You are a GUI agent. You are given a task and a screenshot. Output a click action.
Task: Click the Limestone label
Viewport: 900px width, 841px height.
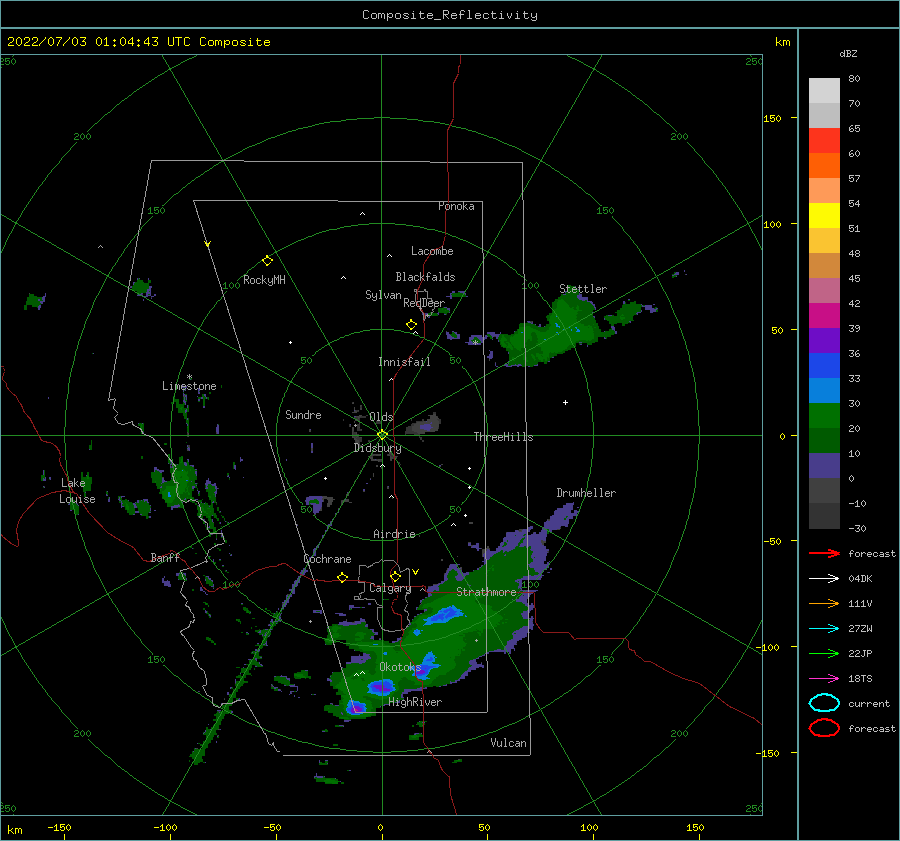point(189,386)
